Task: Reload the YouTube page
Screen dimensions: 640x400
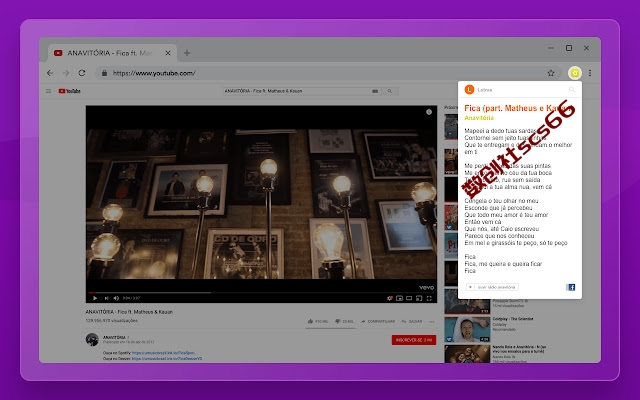Action: click(82, 73)
